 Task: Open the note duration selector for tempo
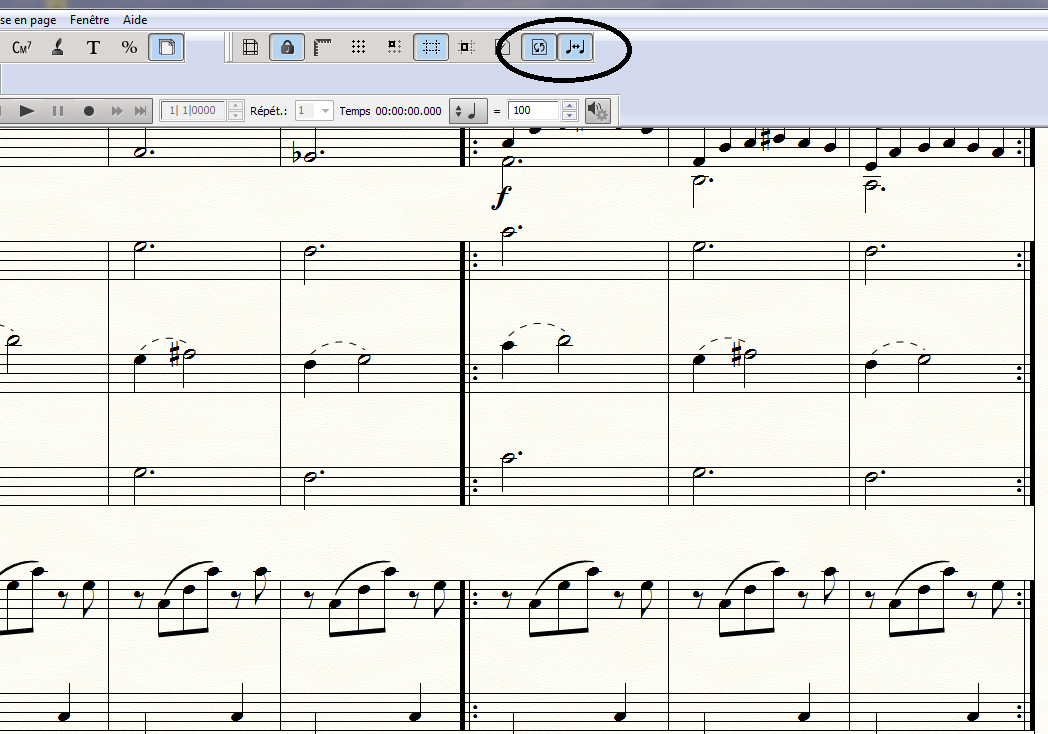(465, 111)
